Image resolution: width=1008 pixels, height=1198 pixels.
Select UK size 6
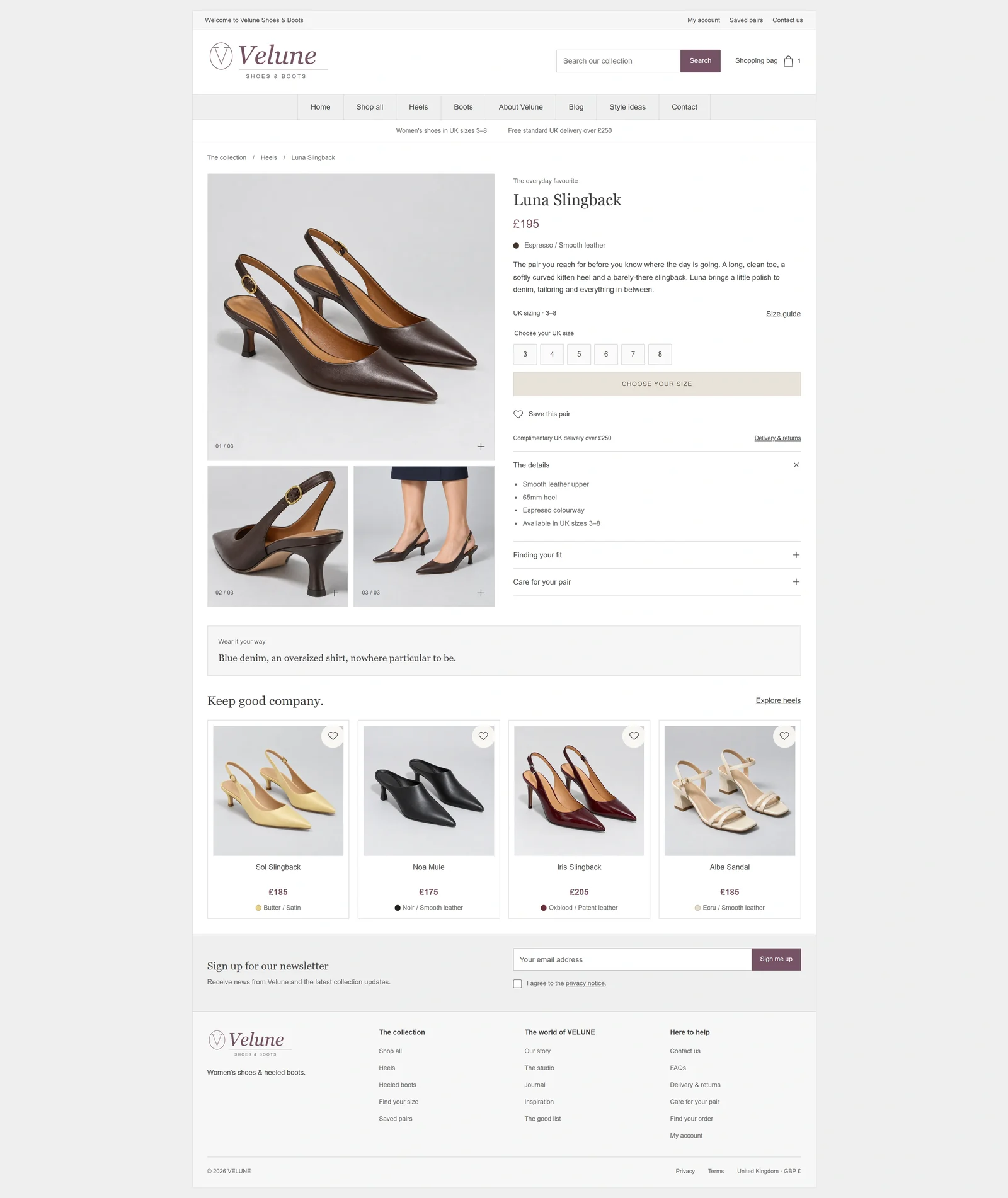point(606,355)
